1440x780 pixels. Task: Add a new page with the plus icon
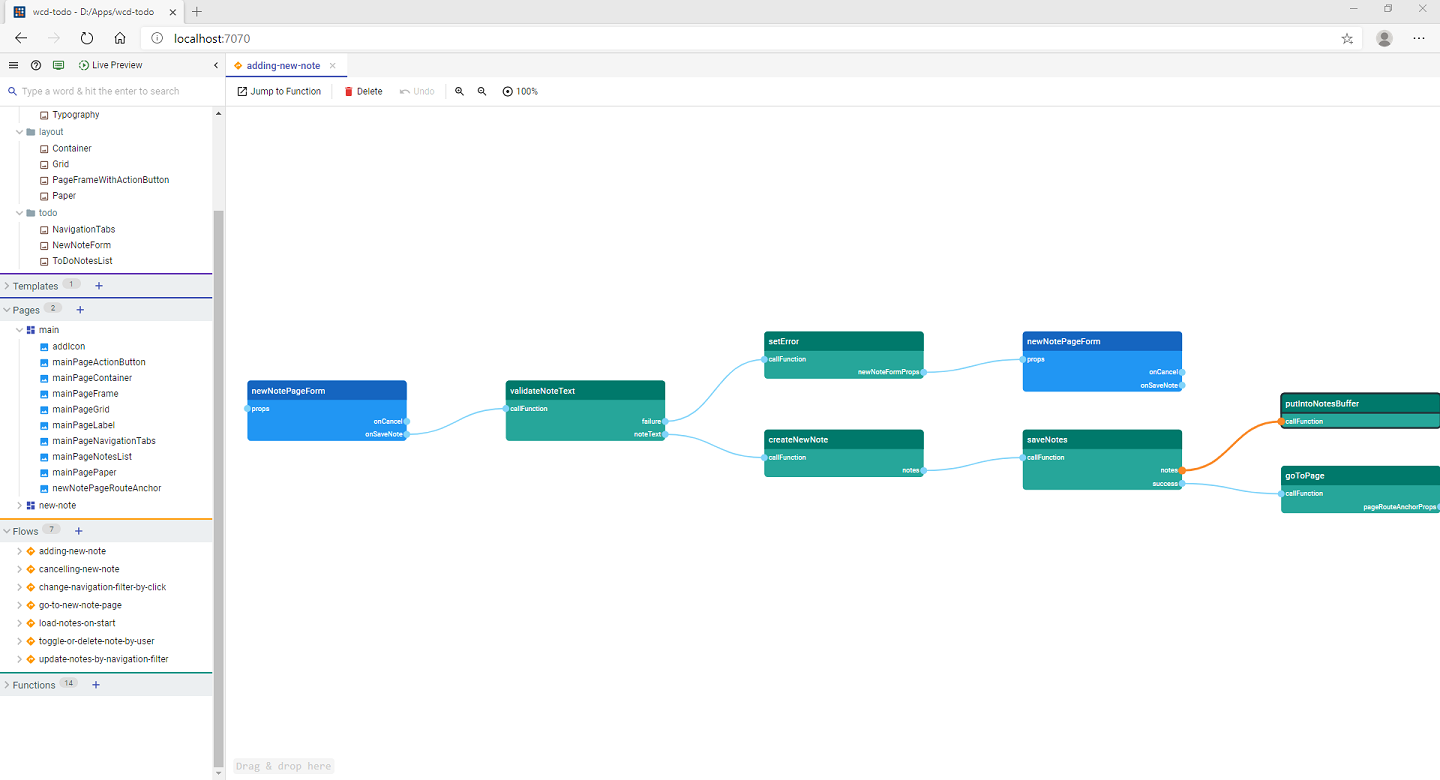tap(80, 310)
